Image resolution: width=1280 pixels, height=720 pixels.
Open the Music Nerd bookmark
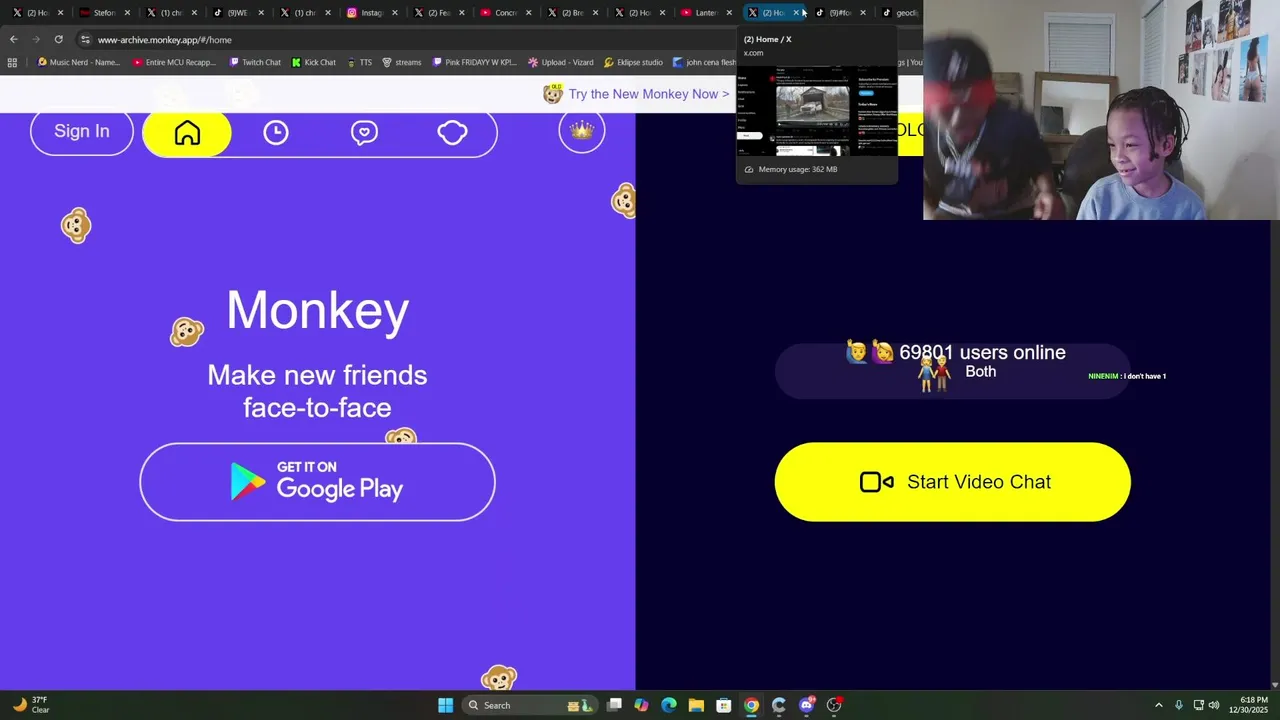77,62
